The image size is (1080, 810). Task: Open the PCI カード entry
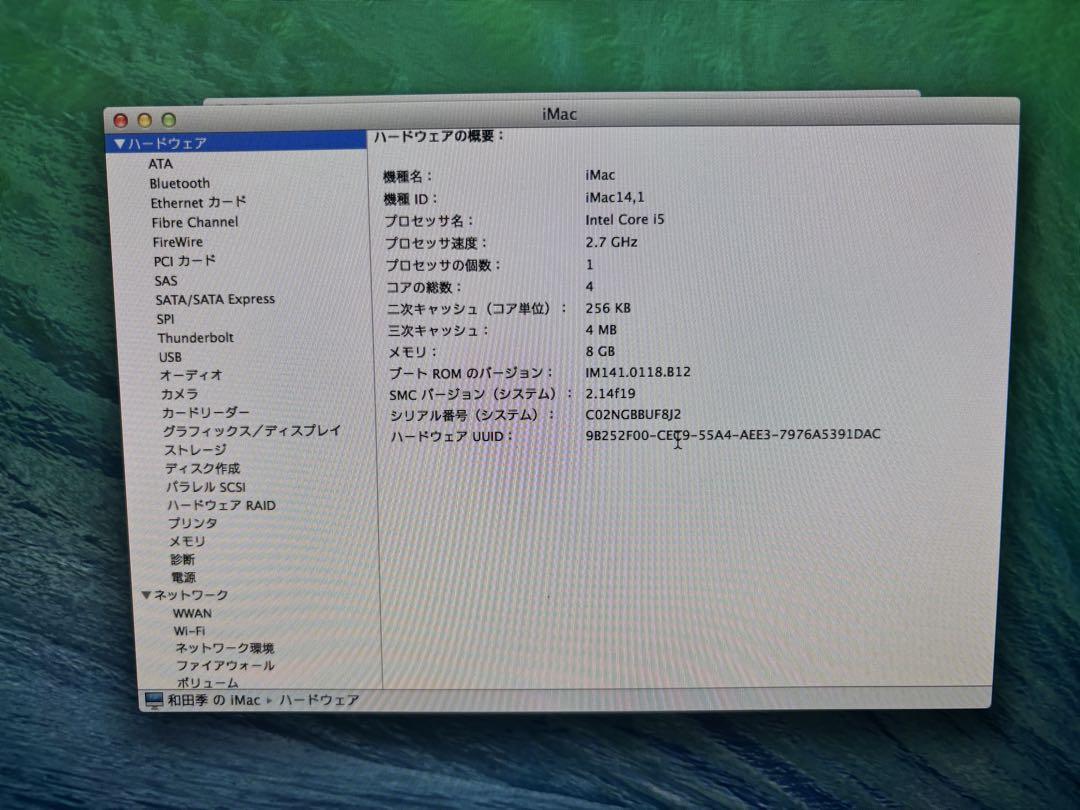(185, 261)
